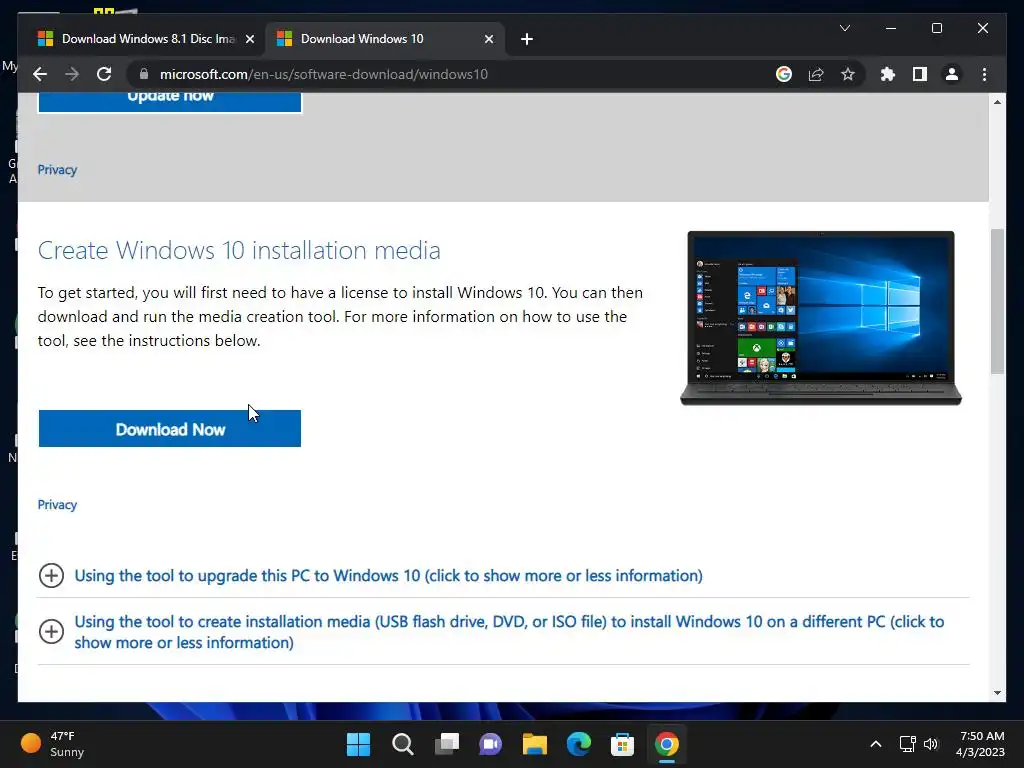This screenshot has width=1024, height=768.
Task: Open Chrome's three-dot menu
Action: pyautogui.click(x=984, y=74)
